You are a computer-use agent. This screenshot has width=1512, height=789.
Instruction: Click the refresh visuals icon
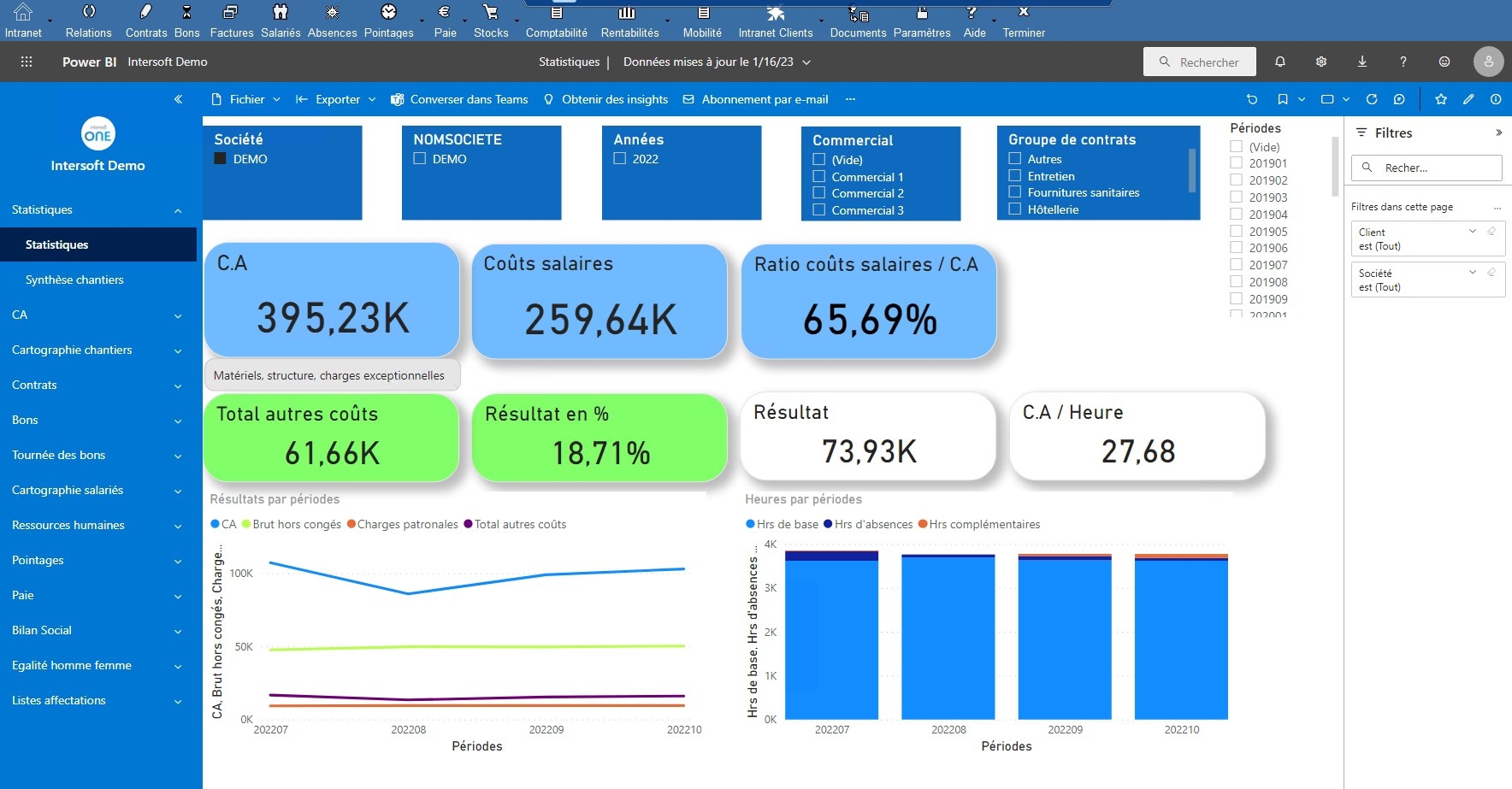tap(1371, 99)
